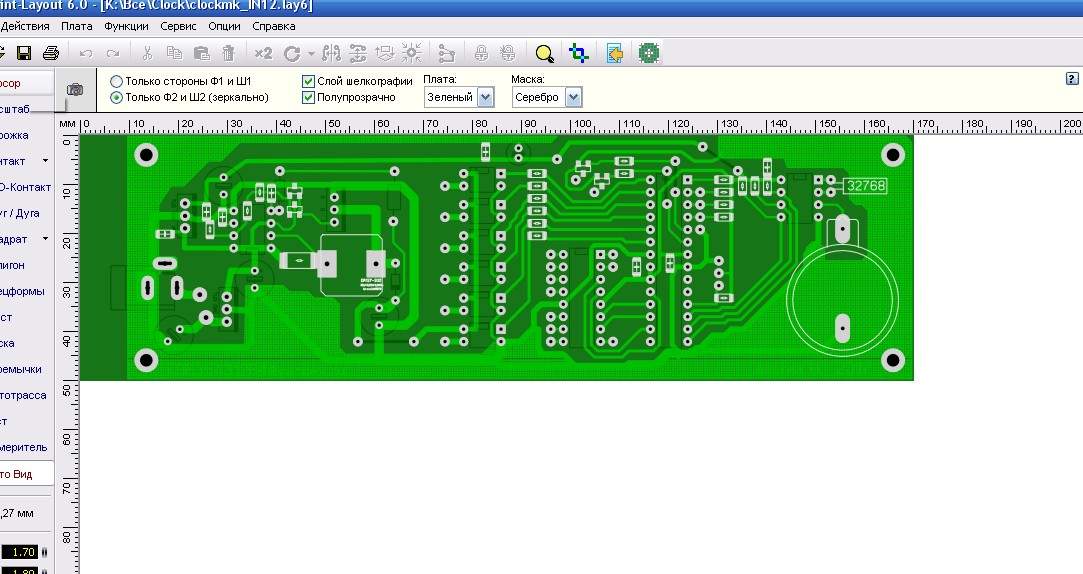
Task: Click the Фото Вид mode button
Action: (26, 475)
